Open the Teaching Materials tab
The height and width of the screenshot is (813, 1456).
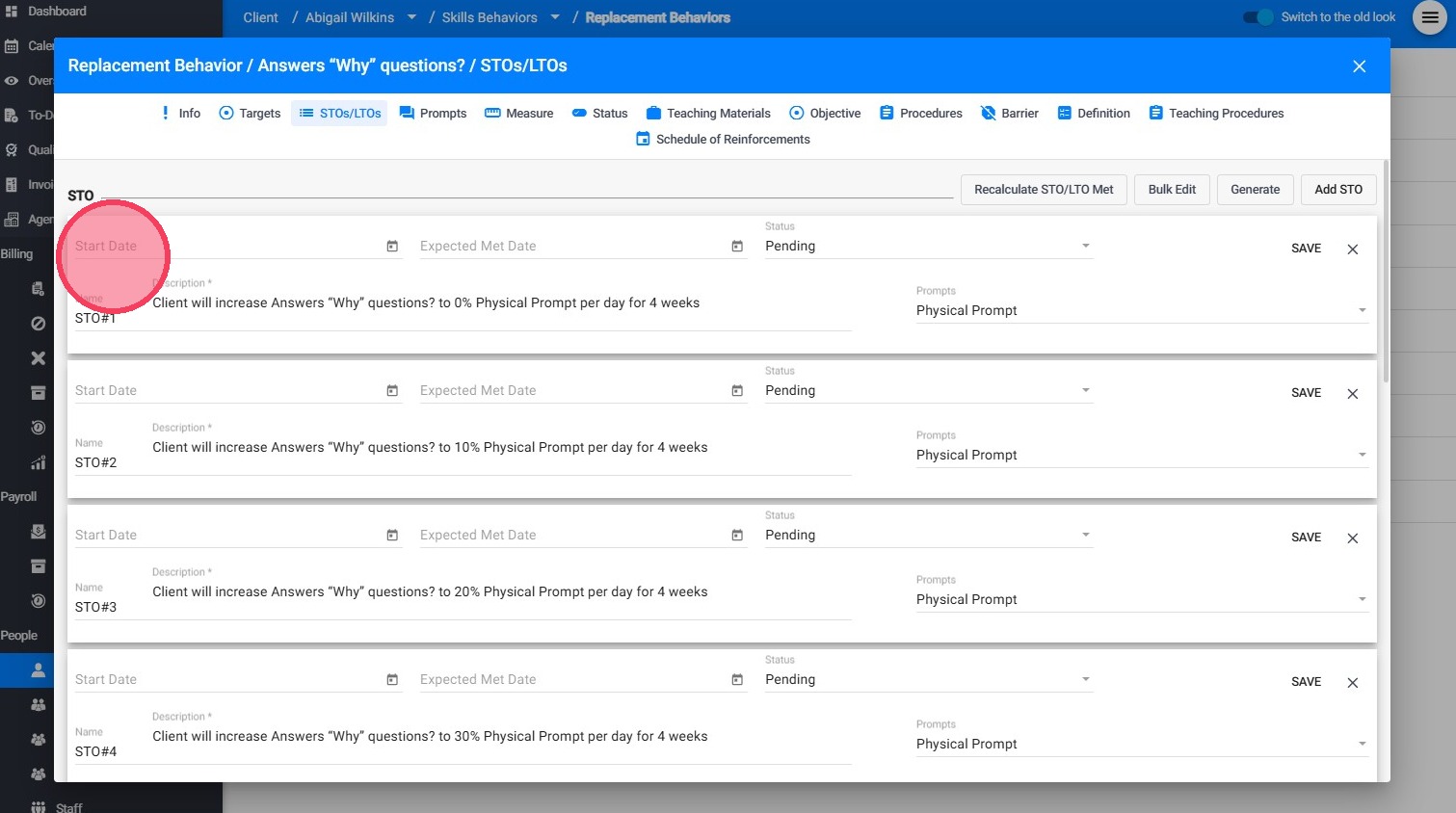pos(708,114)
